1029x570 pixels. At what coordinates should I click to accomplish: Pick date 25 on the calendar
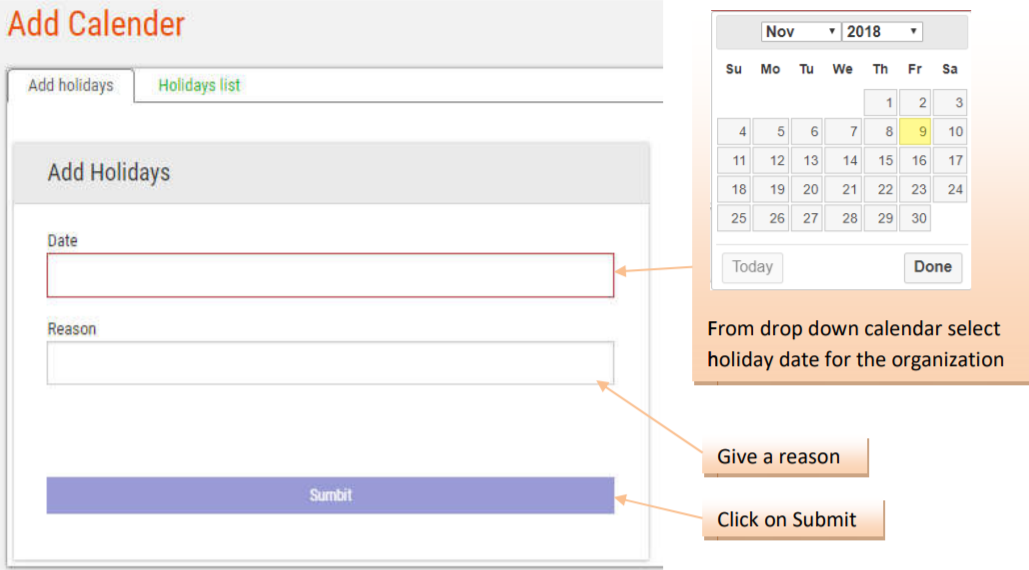click(x=733, y=218)
